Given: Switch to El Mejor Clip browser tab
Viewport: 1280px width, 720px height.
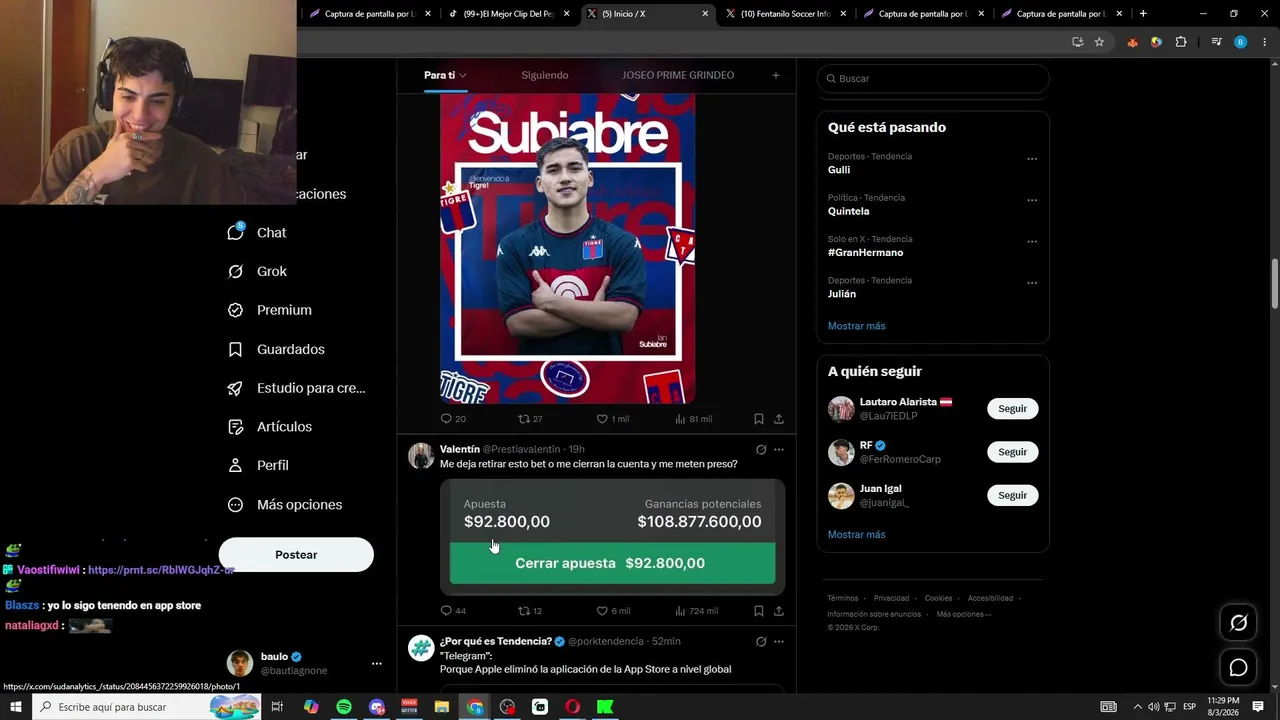Looking at the screenshot, I should [x=509, y=14].
